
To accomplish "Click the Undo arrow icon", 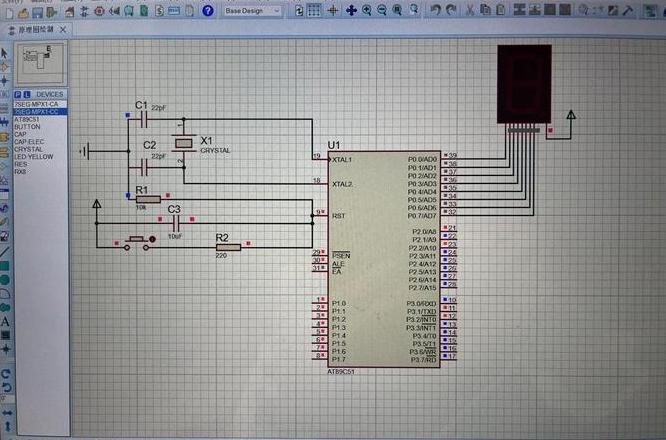I will point(435,9).
